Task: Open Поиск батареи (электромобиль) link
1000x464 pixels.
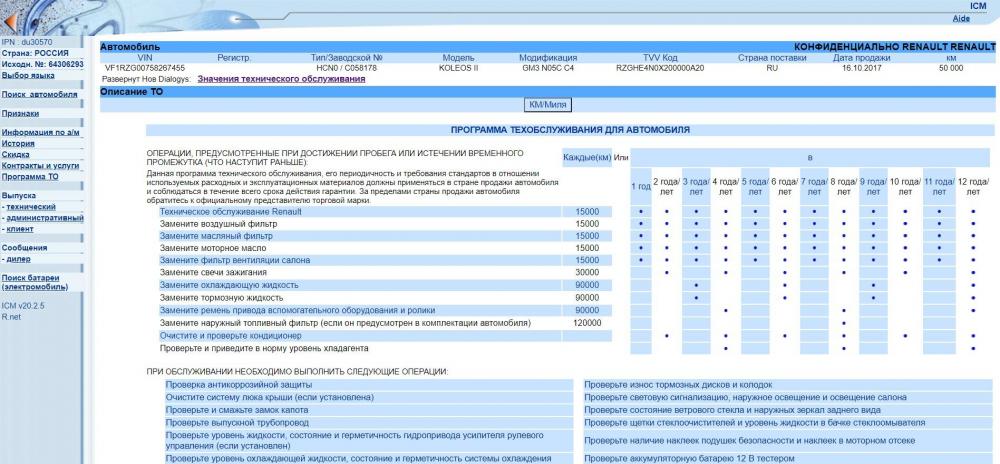Action: click(x=34, y=282)
